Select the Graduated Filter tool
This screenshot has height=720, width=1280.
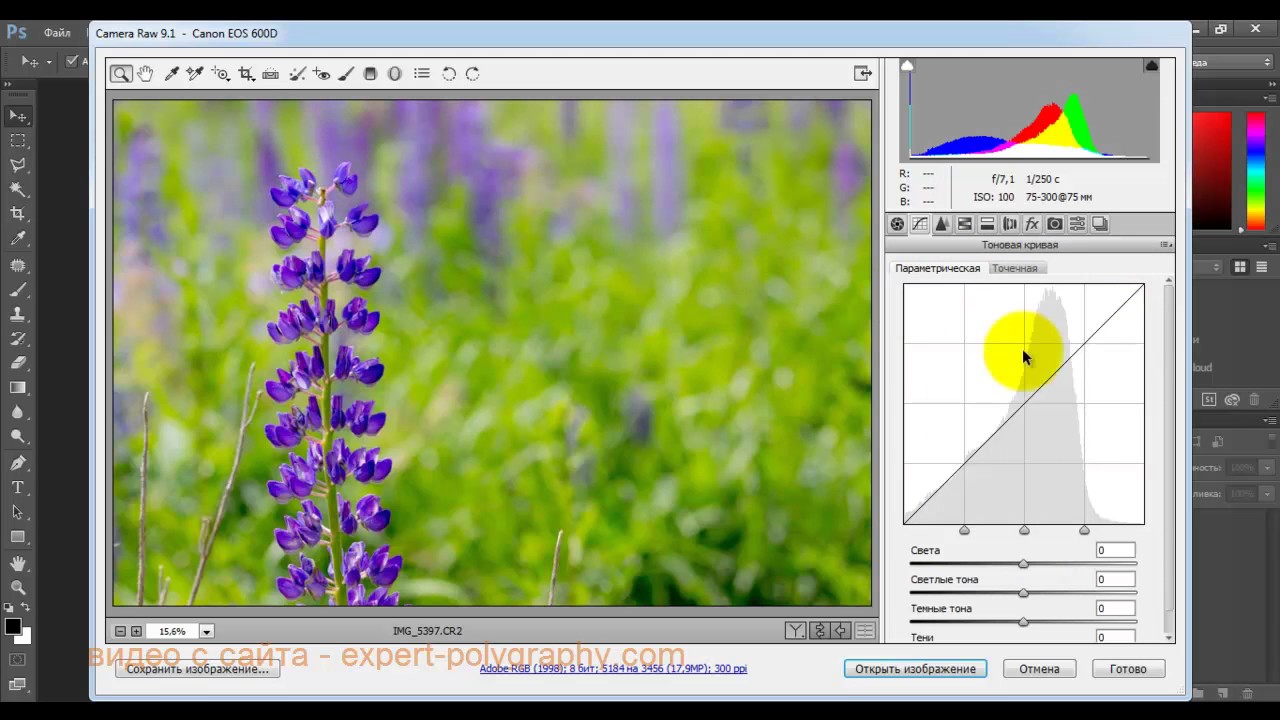click(x=370, y=73)
